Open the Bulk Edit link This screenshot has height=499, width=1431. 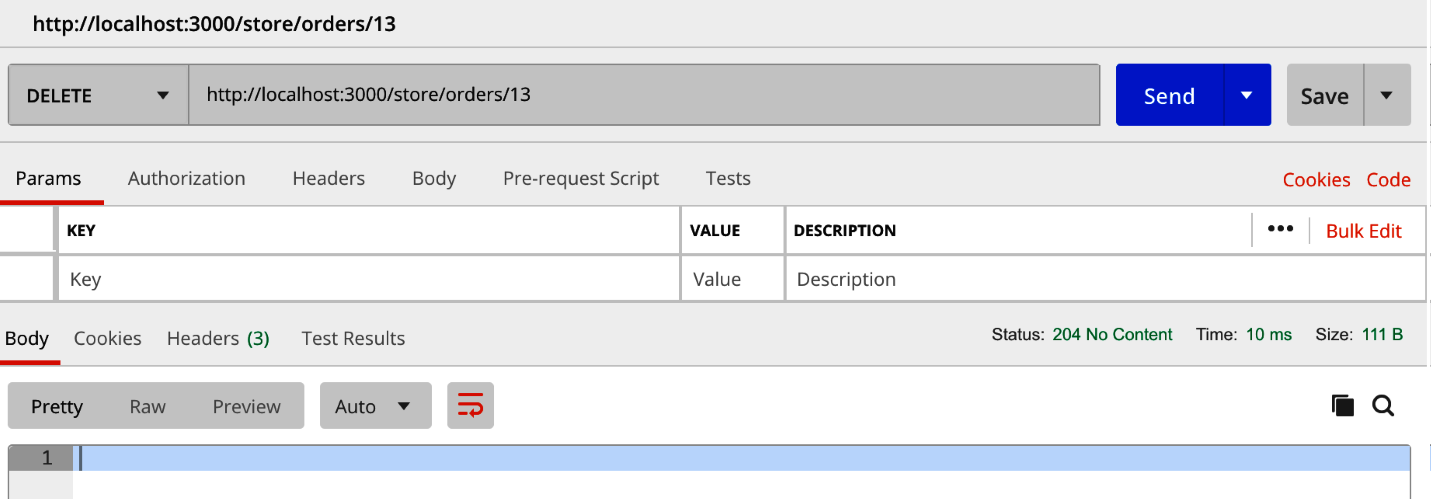(1363, 230)
